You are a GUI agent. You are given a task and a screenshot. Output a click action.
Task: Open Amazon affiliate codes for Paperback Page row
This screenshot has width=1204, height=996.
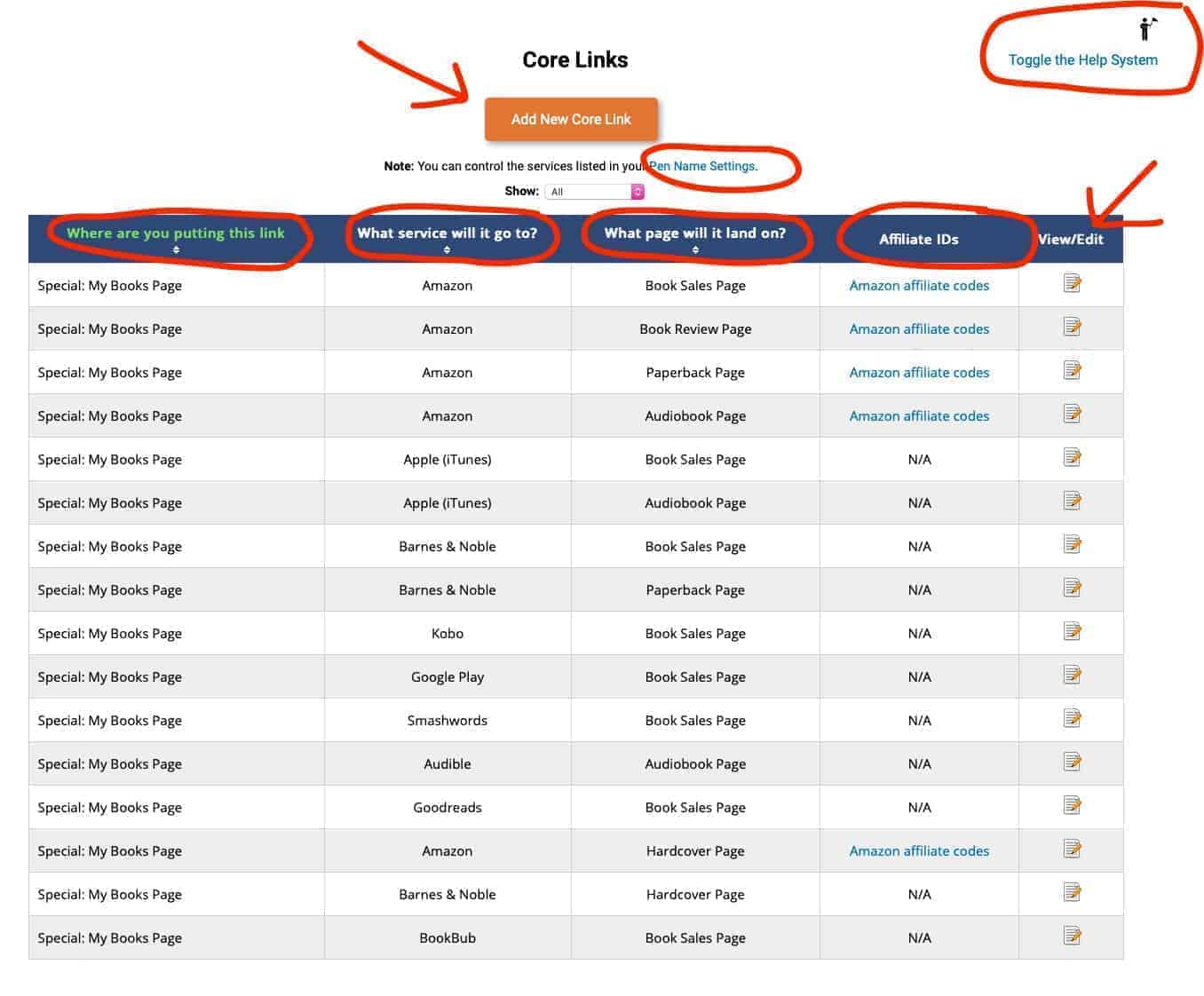[x=919, y=373]
